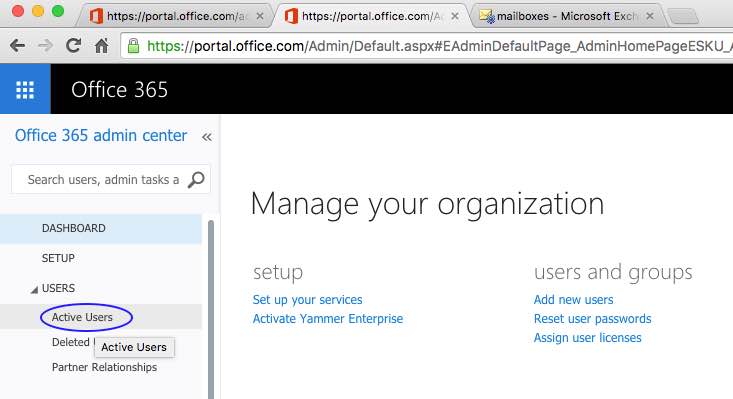
Task: Click the yellow minimize window button
Action: coord(38,11)
